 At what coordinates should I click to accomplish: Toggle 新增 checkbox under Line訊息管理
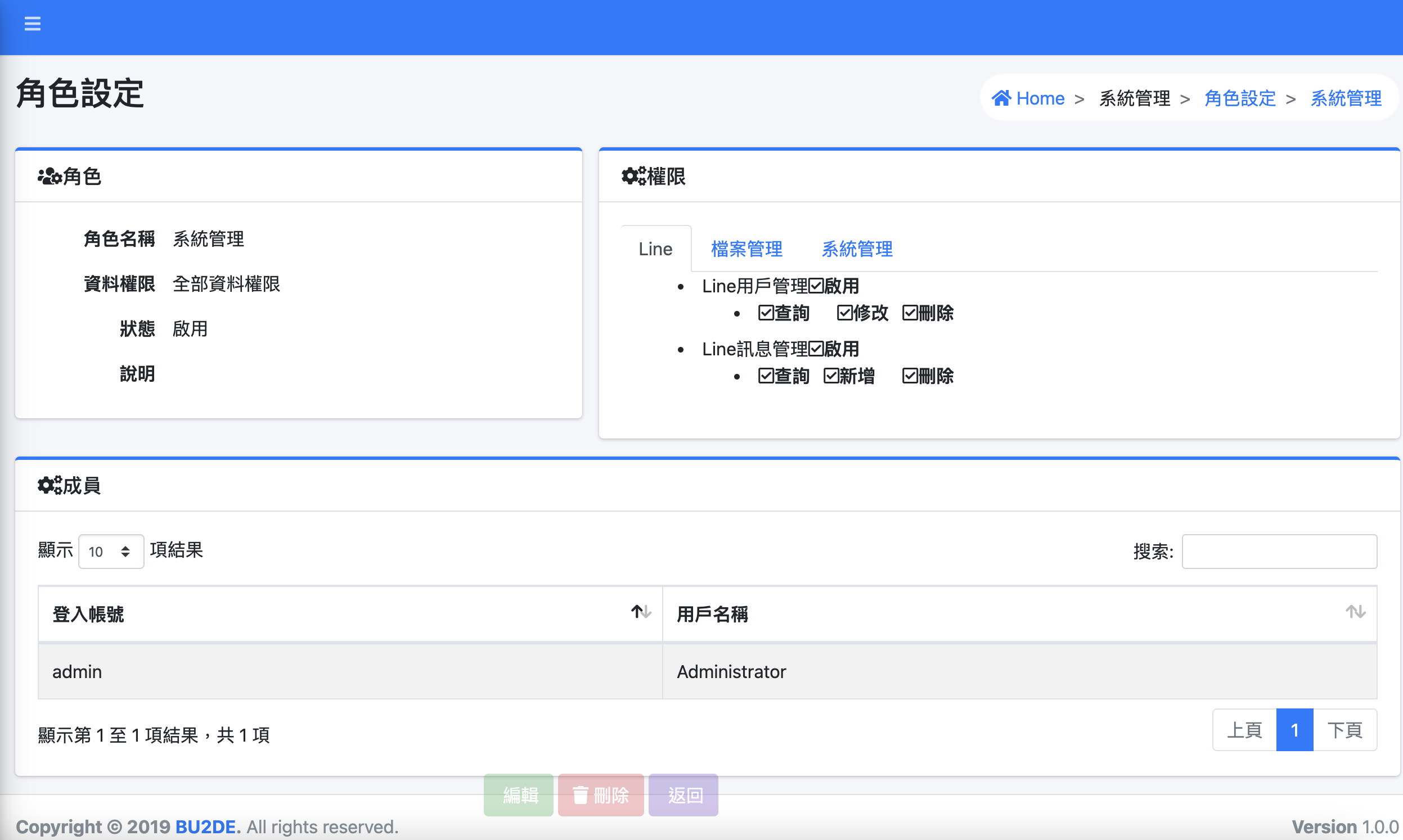coord(830,376)
